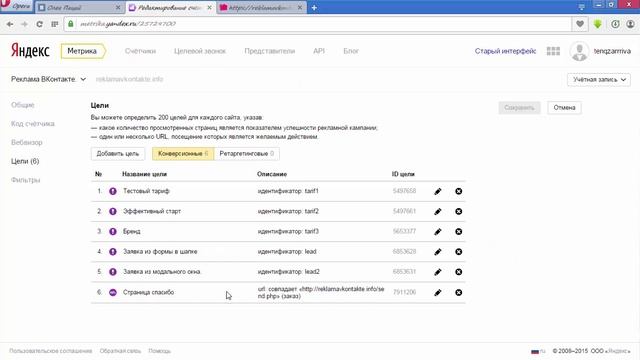This screenshot has width=640, height=360.
Task: Go to Представители in top navigation
Action: pos(269,51)
